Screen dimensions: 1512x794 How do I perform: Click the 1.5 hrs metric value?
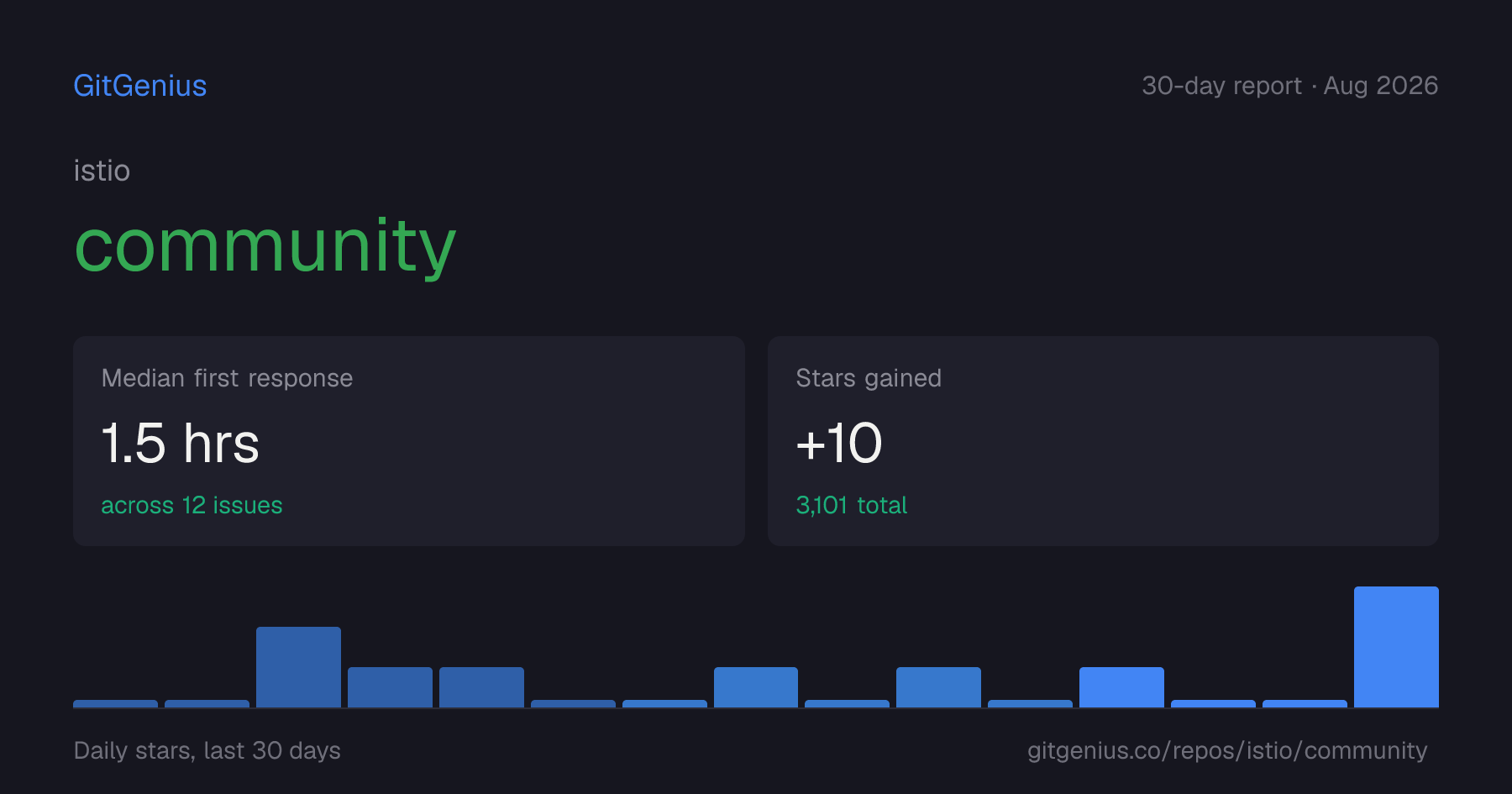181,443
